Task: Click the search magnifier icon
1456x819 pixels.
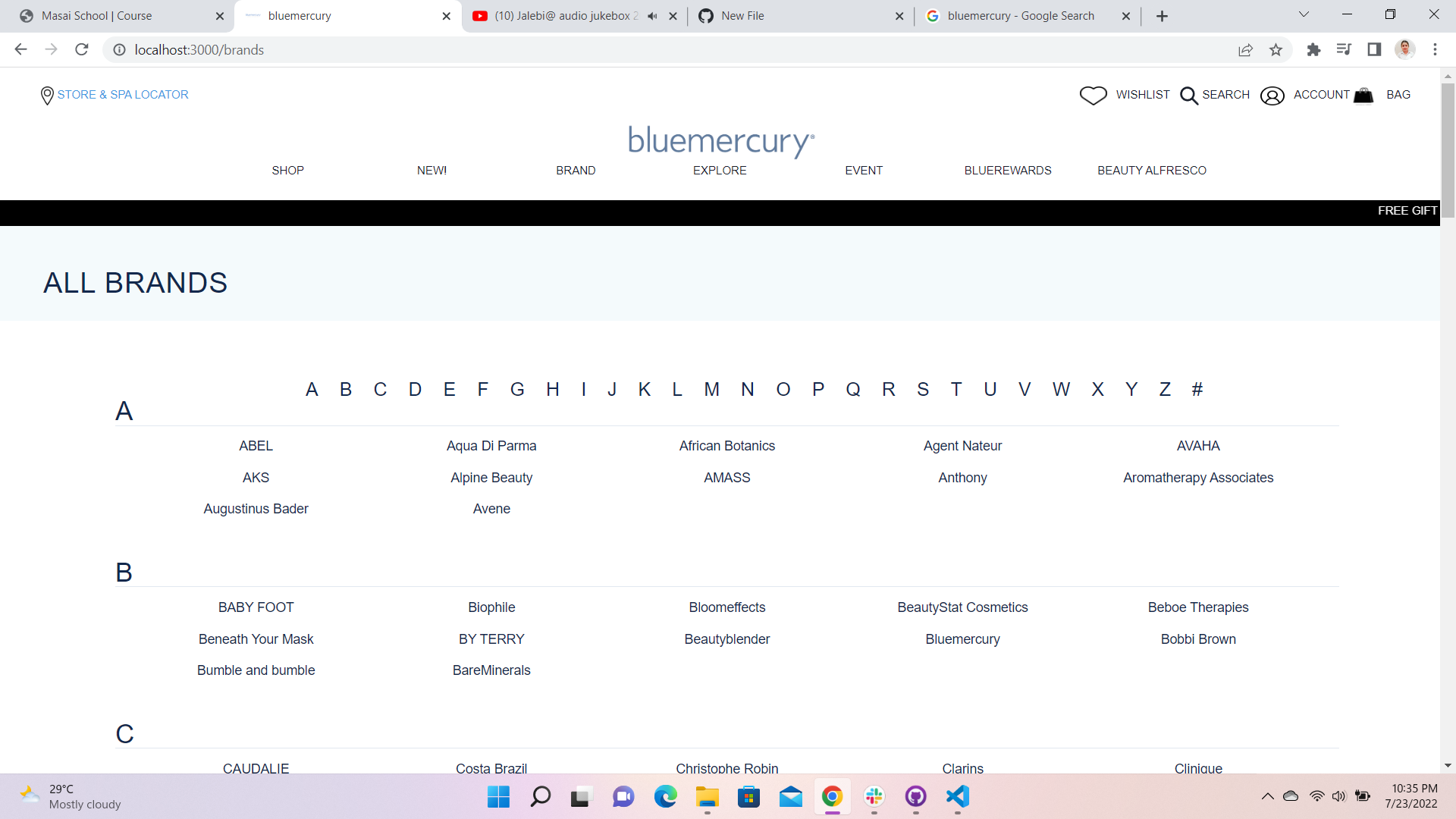Action: [x=1188, y=95]
